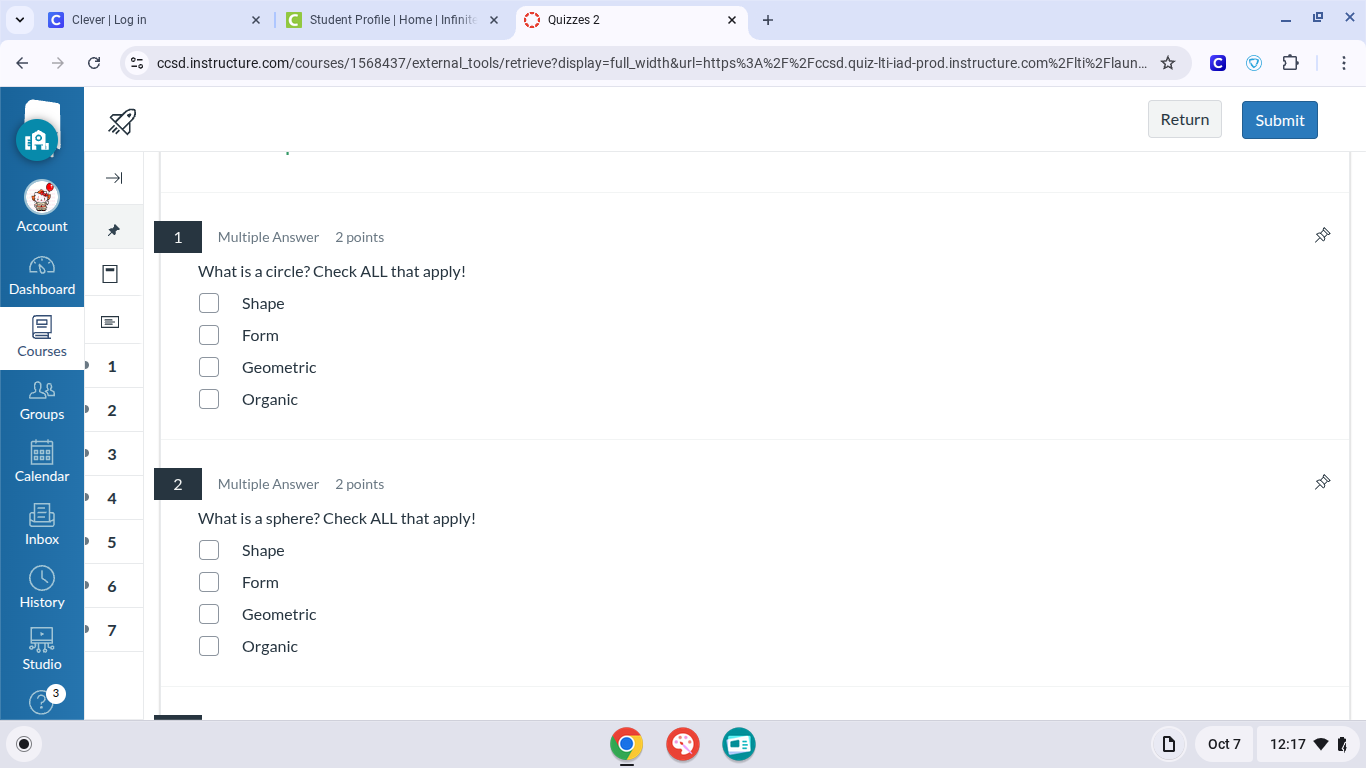The width and height of the screenshot is (1366, 768).
Task: Collapse the question navigation sidebar arrow
Action: click(x=114, y=178)
